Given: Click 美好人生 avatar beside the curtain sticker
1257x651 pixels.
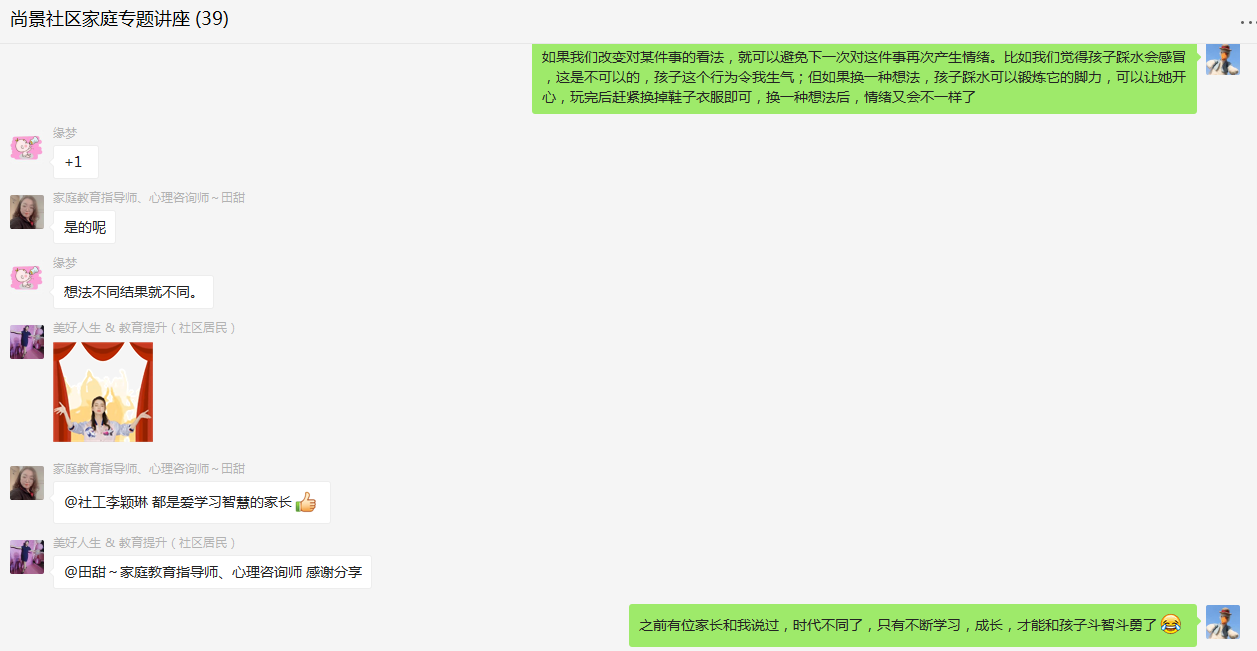Looking at the screenshot, I should tap(27, 342).
